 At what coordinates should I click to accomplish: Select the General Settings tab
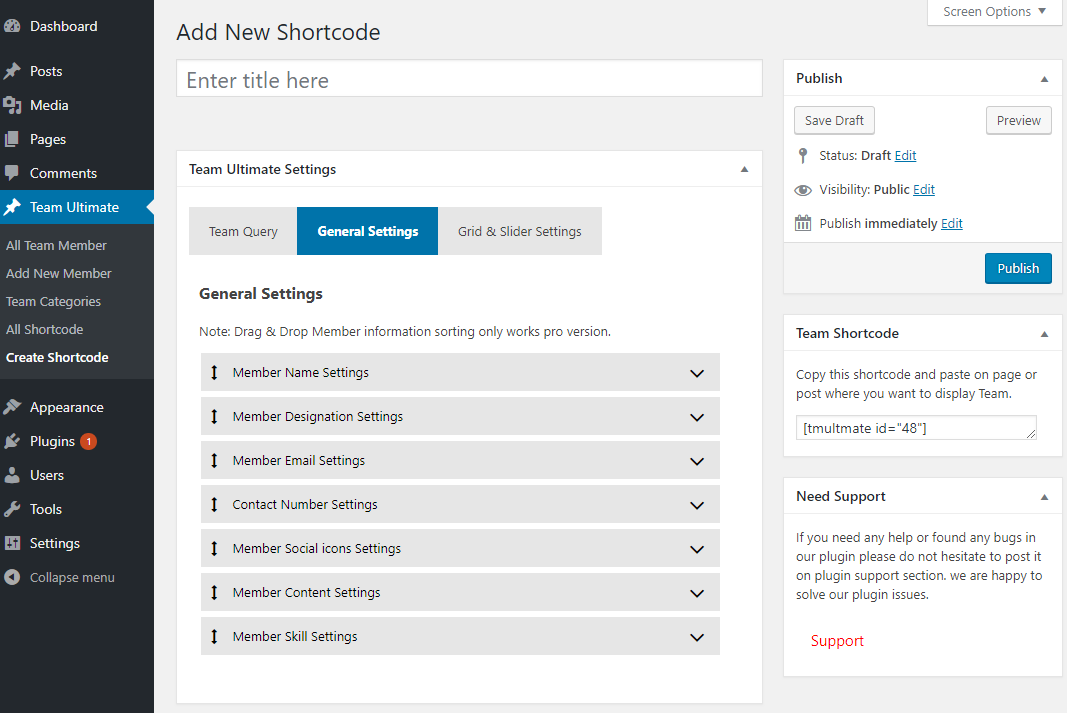pyautogui.click(x=367, y=231)
